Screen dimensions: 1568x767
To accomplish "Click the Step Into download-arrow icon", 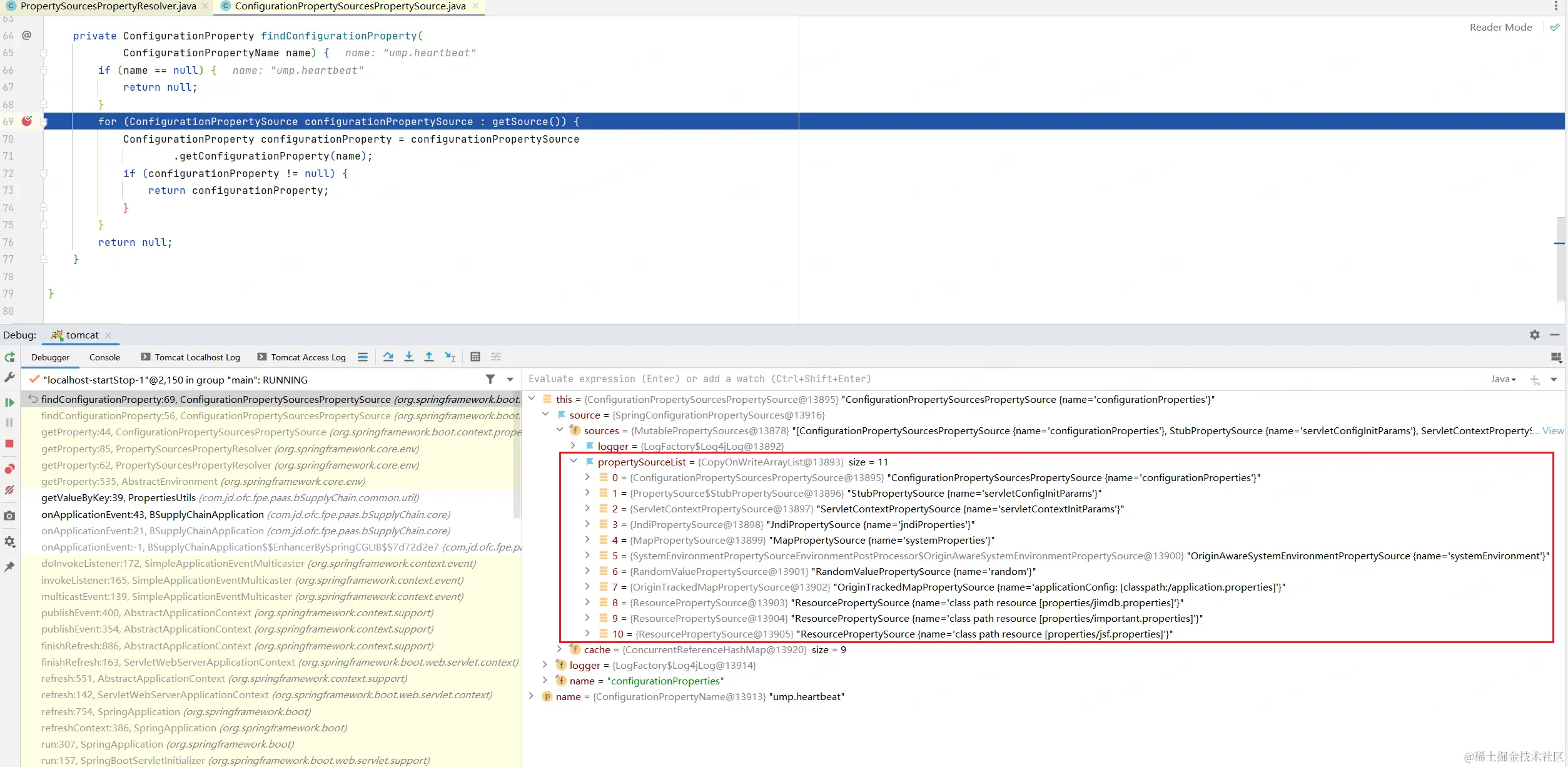I will (x=408, y=357).
